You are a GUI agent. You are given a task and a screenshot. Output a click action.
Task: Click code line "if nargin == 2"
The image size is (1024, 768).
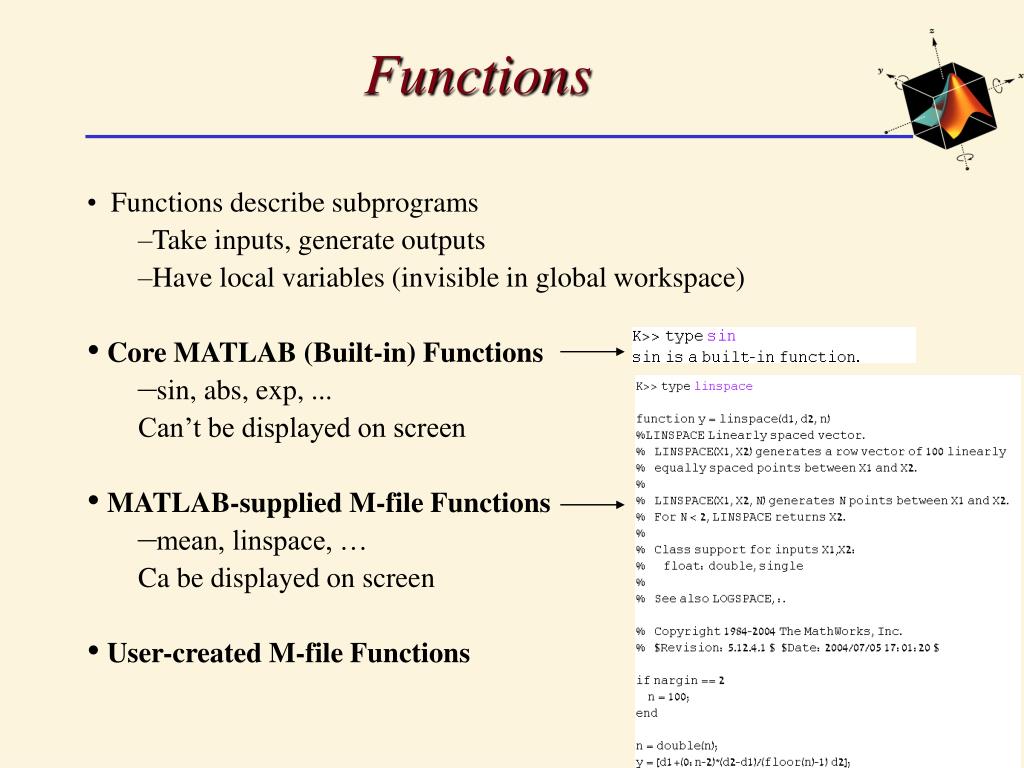click(x=680, y=680)
